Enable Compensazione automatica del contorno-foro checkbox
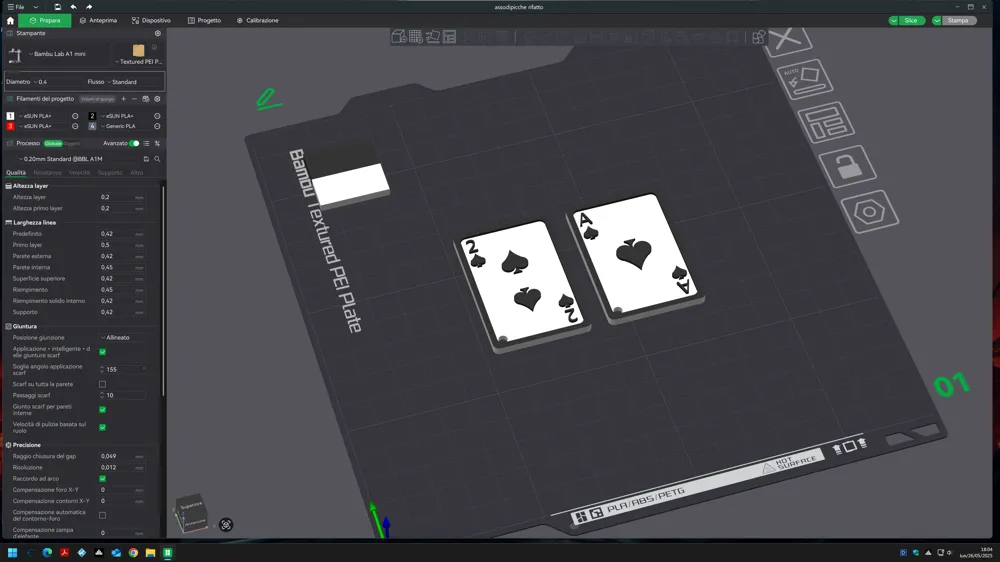 click(x=102, y=515)
